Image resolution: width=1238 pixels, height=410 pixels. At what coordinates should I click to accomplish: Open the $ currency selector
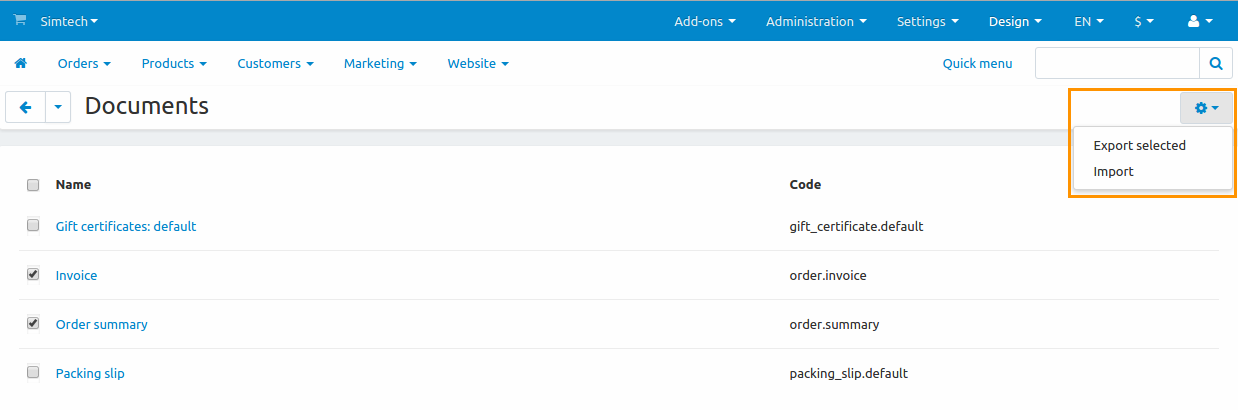1144,21
